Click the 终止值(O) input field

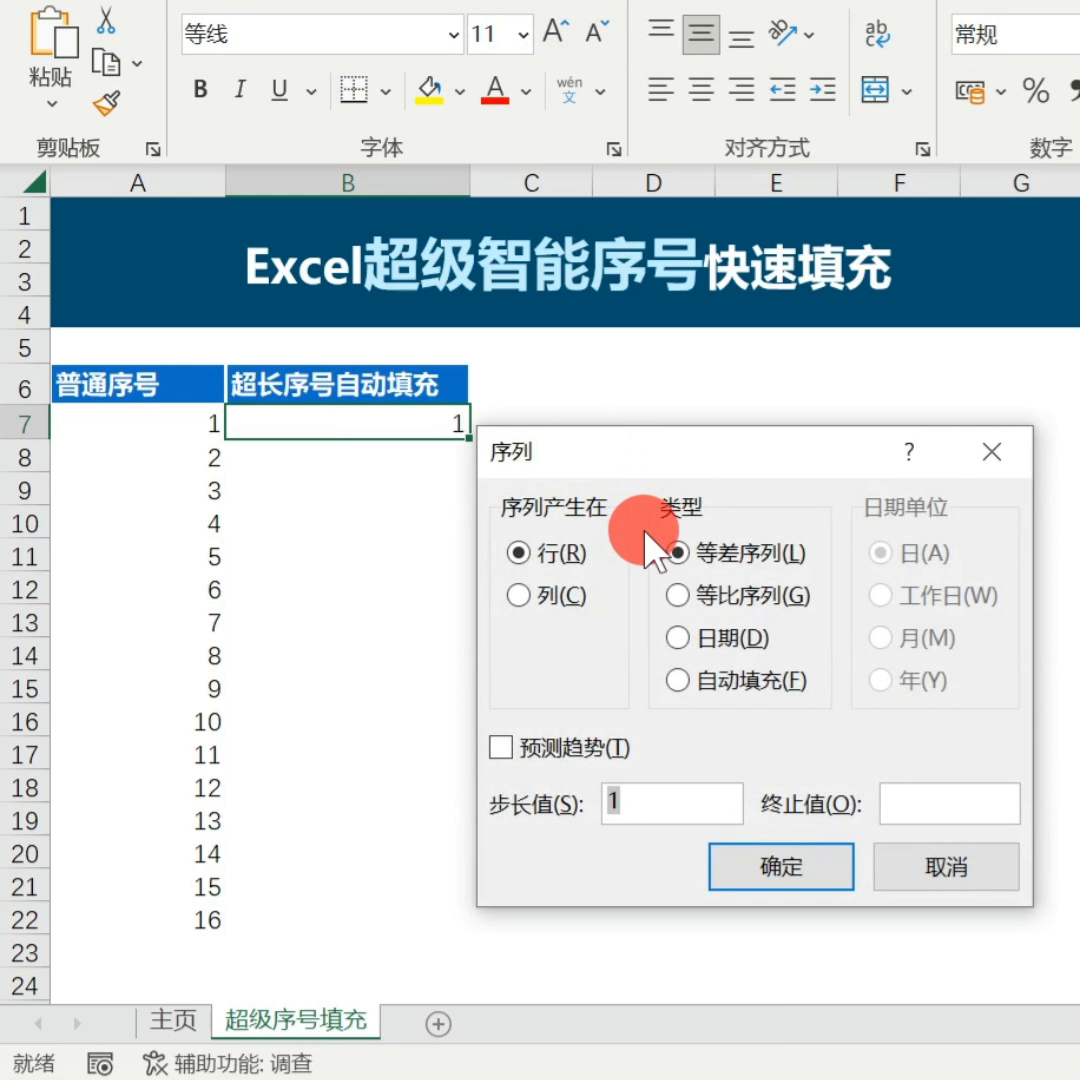point(950,803)
